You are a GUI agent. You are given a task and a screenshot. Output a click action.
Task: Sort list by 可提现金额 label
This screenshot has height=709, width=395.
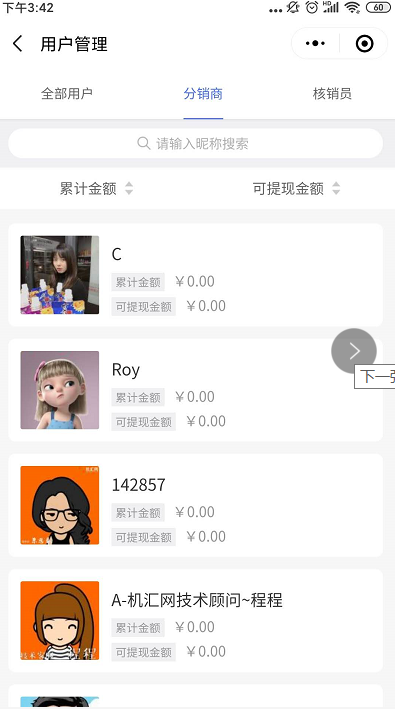(288, 189)
